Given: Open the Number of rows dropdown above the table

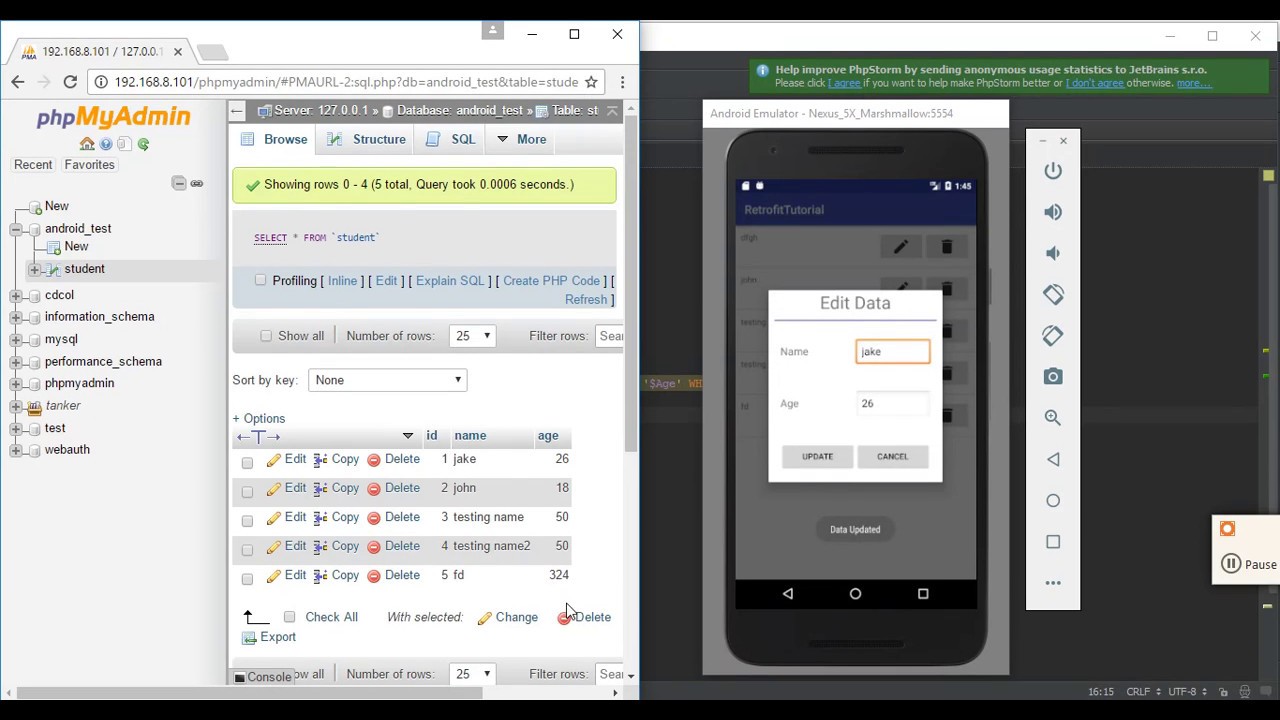Looking at the screenshot, I should pyautogui.click(x=472, y=336).
